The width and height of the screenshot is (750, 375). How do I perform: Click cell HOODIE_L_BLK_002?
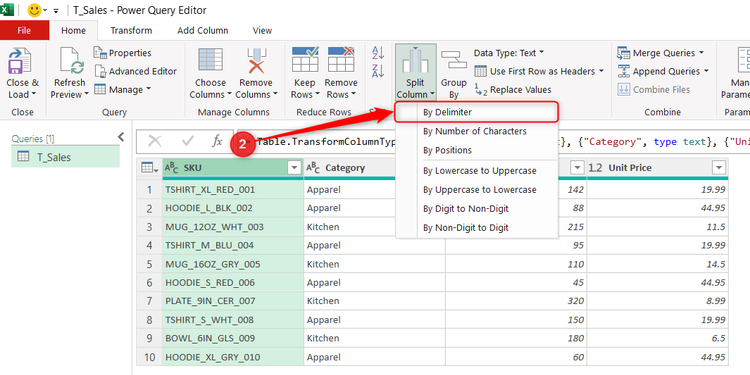tap(233, 209)
